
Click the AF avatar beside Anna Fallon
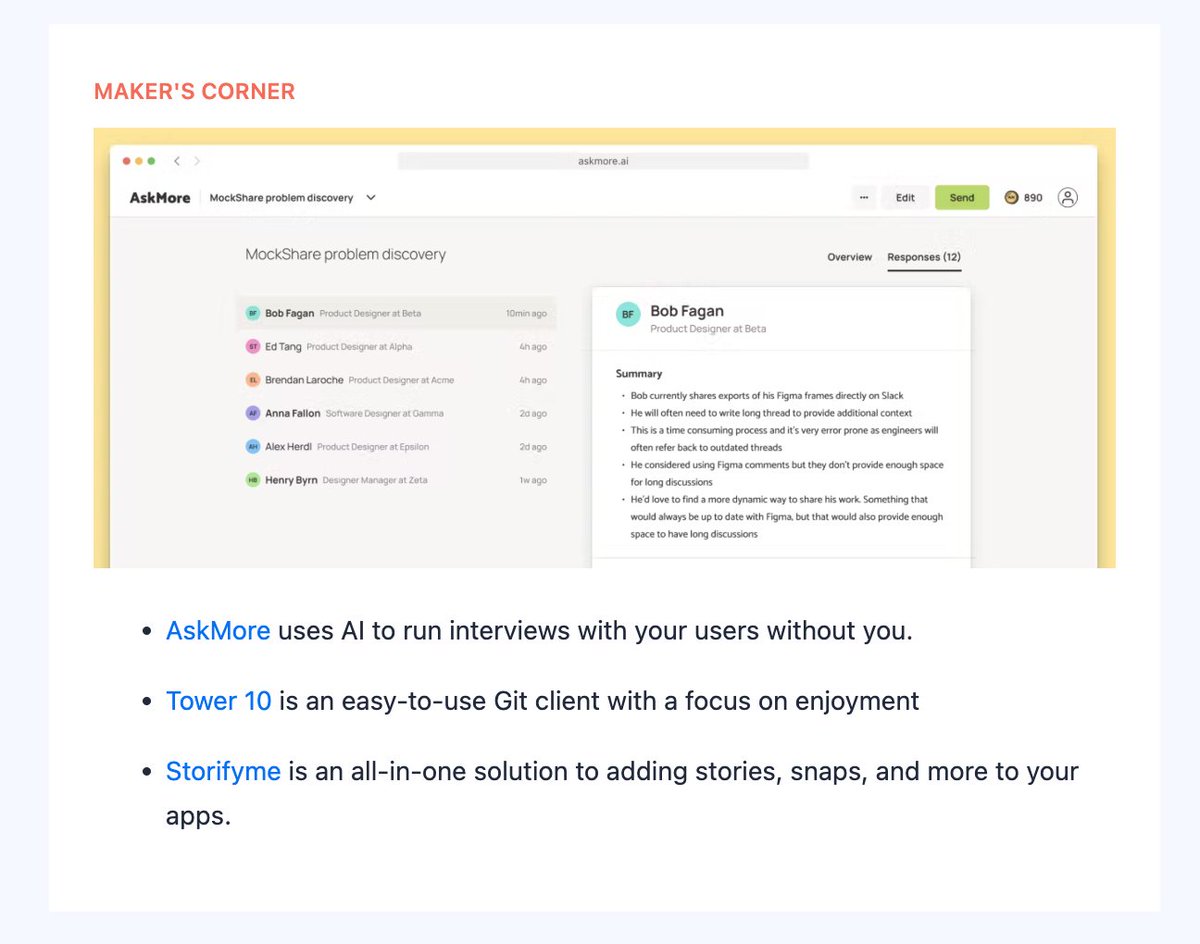pyautogui.click(x=253, y=413)
